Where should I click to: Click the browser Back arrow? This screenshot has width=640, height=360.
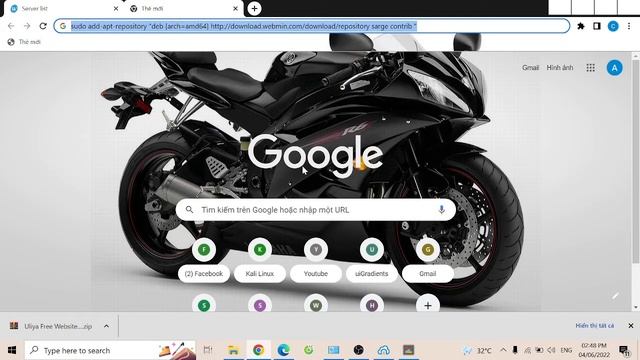(11, 26)
